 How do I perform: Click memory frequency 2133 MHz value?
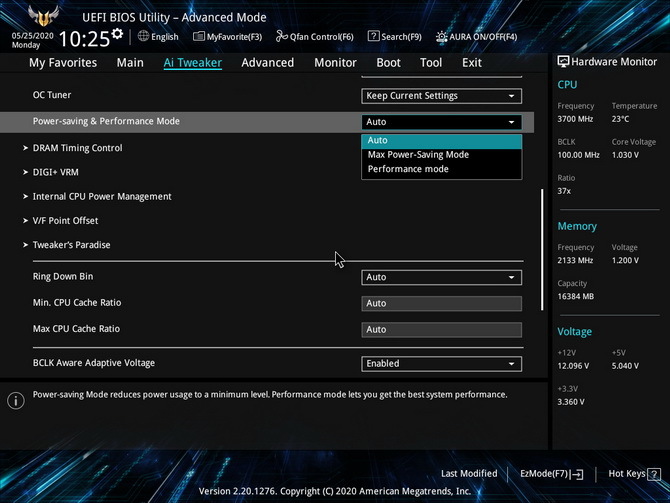click(575, 261)
